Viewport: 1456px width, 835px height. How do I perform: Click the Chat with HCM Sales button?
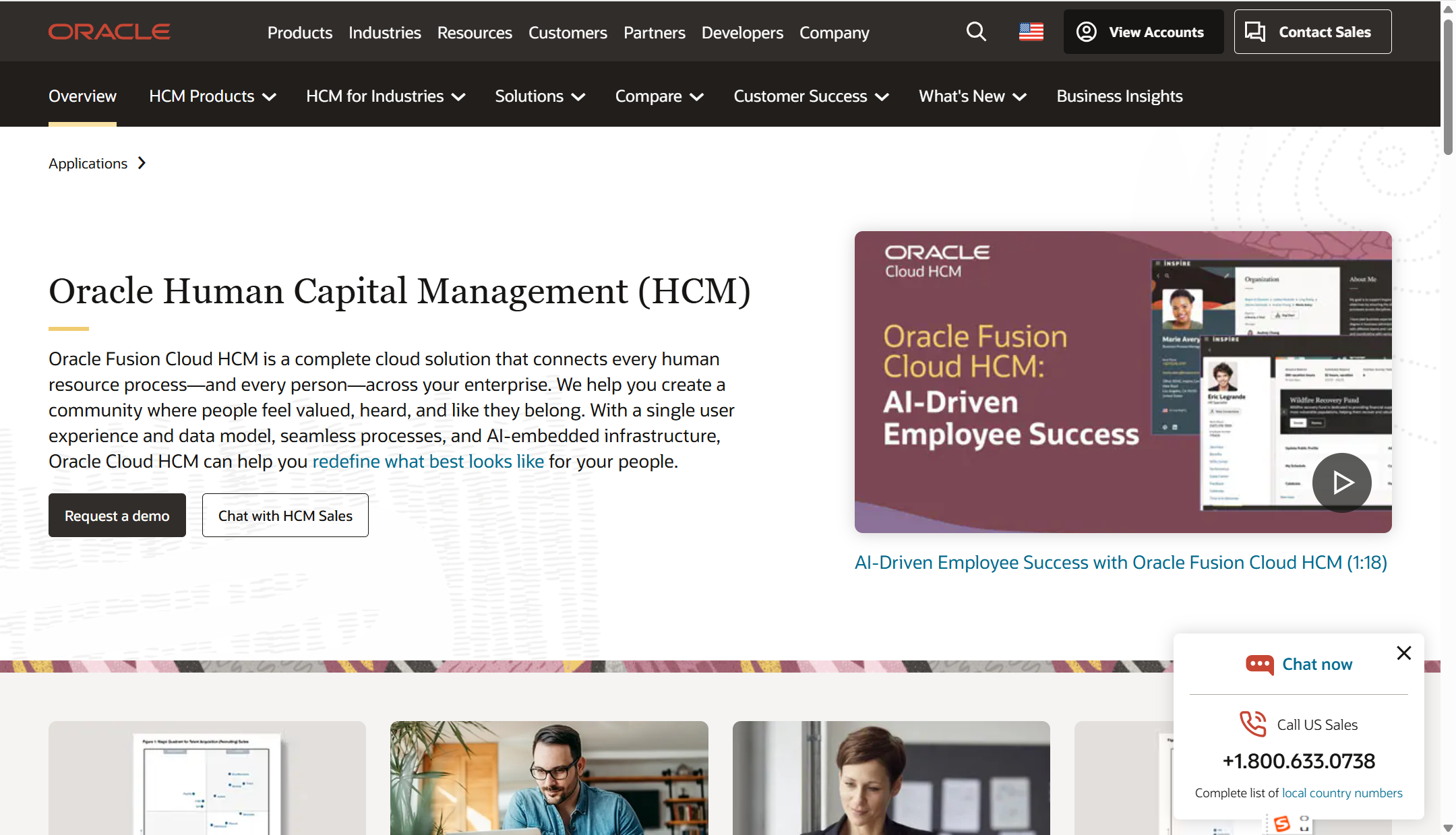285,516
